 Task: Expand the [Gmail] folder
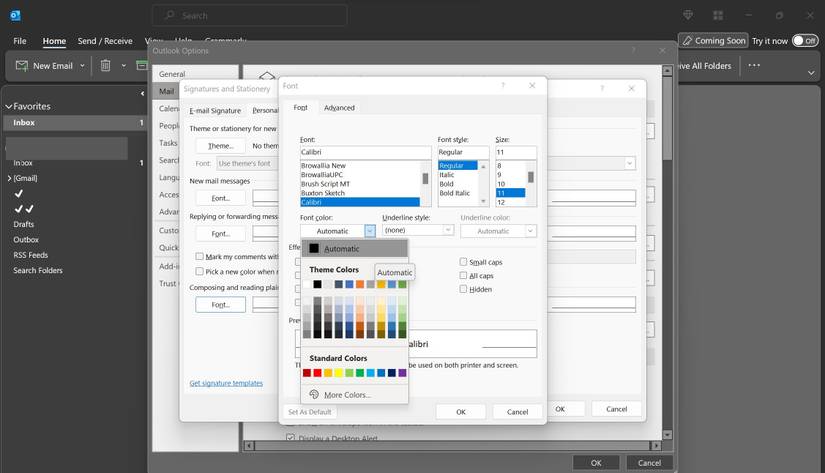[x=9, y=178]
